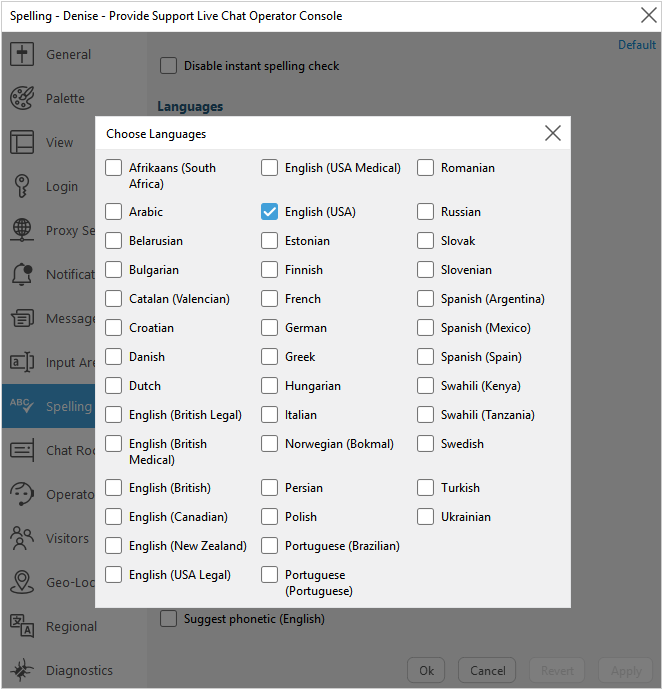This screenshot has width=663, height=690.
Task: Click English (New Zealand) label
Action: coord(188,546)
